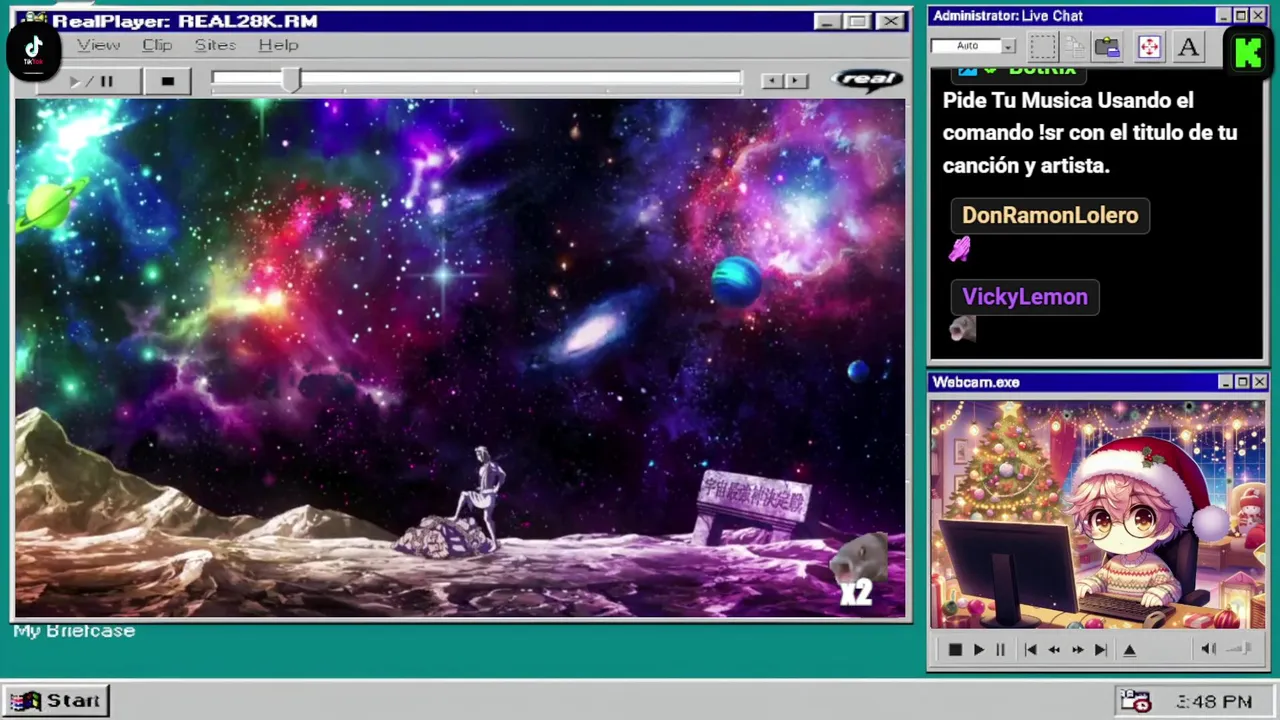Click previous clip arrow in RealPlayer
Screen dimensions: 1280x720
(x=771, y=81)
